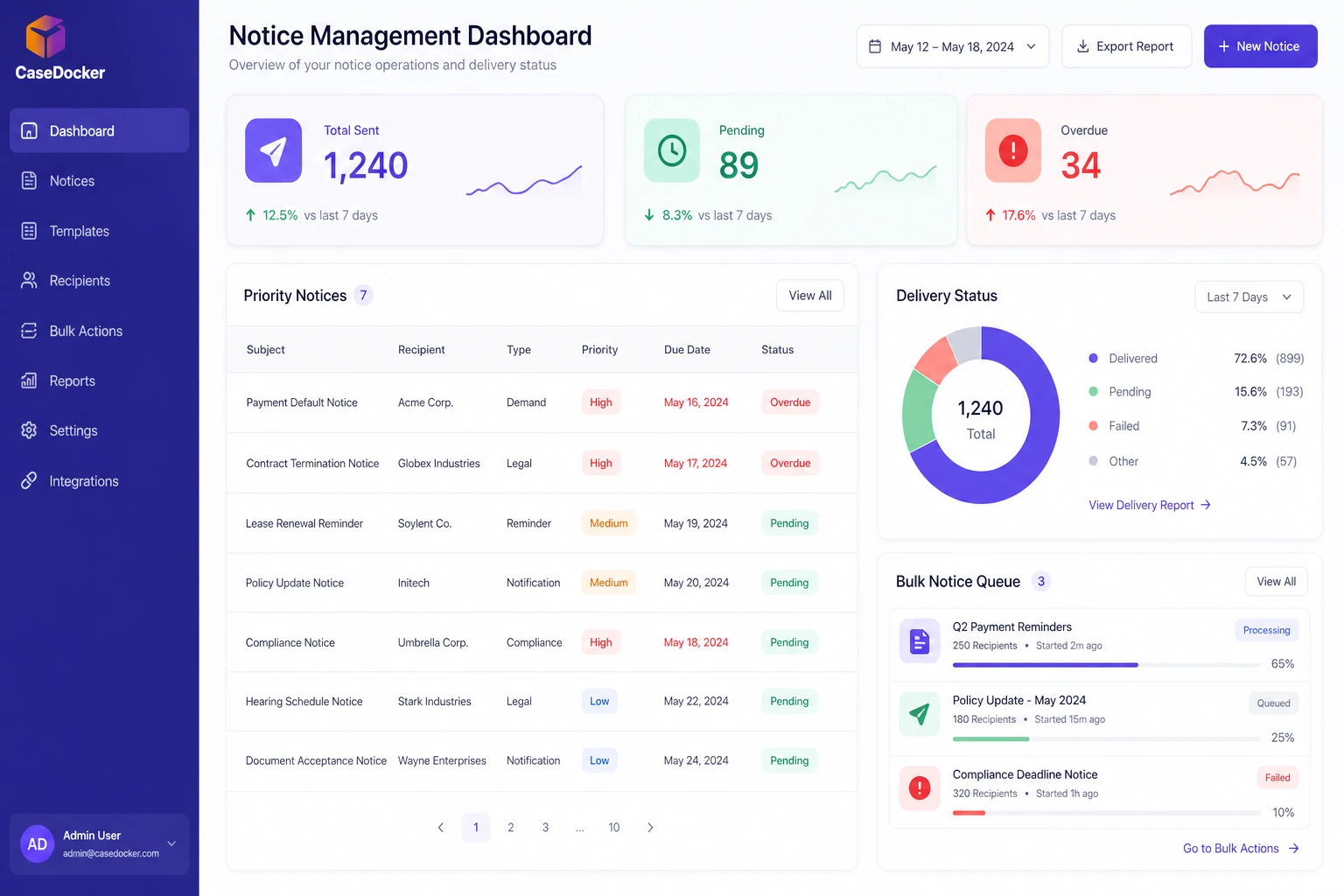
Task: Click the Settings gear icon
Action: [29, 430]
